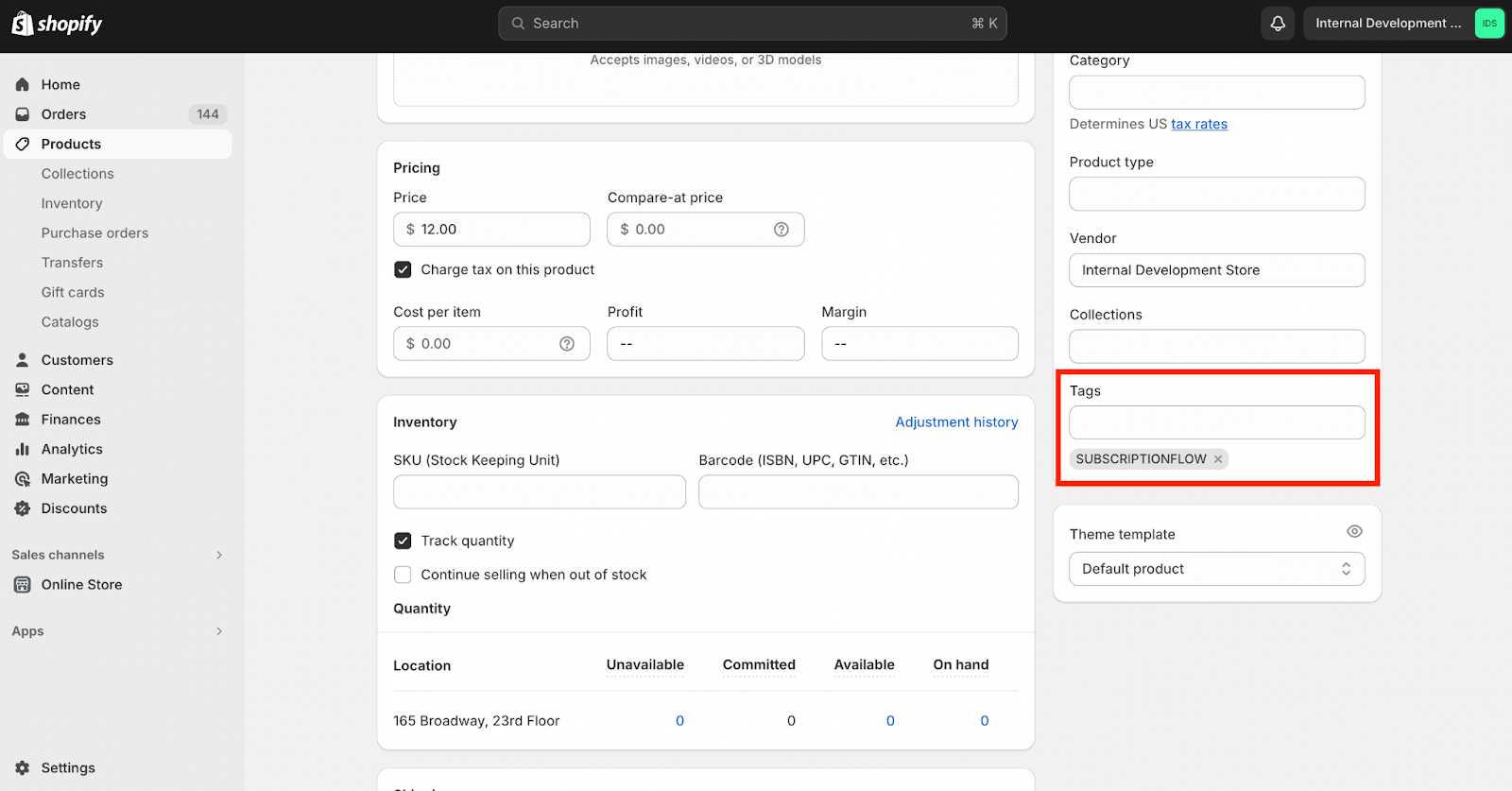Screen dimensions: 1512x791
Task: Click the Online Store shop icon
Action: 23,585
